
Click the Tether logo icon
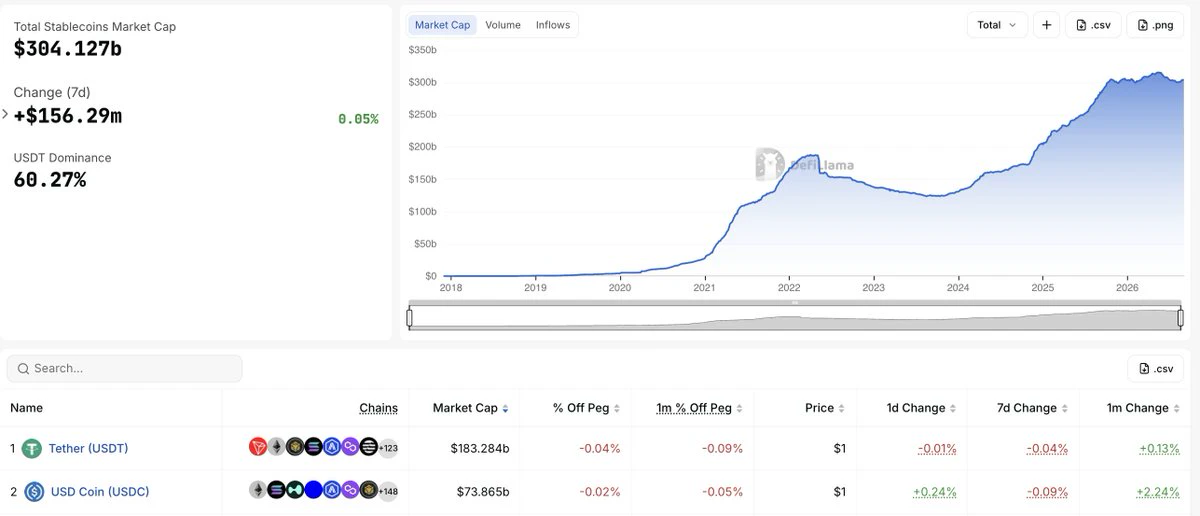[33, 448]
